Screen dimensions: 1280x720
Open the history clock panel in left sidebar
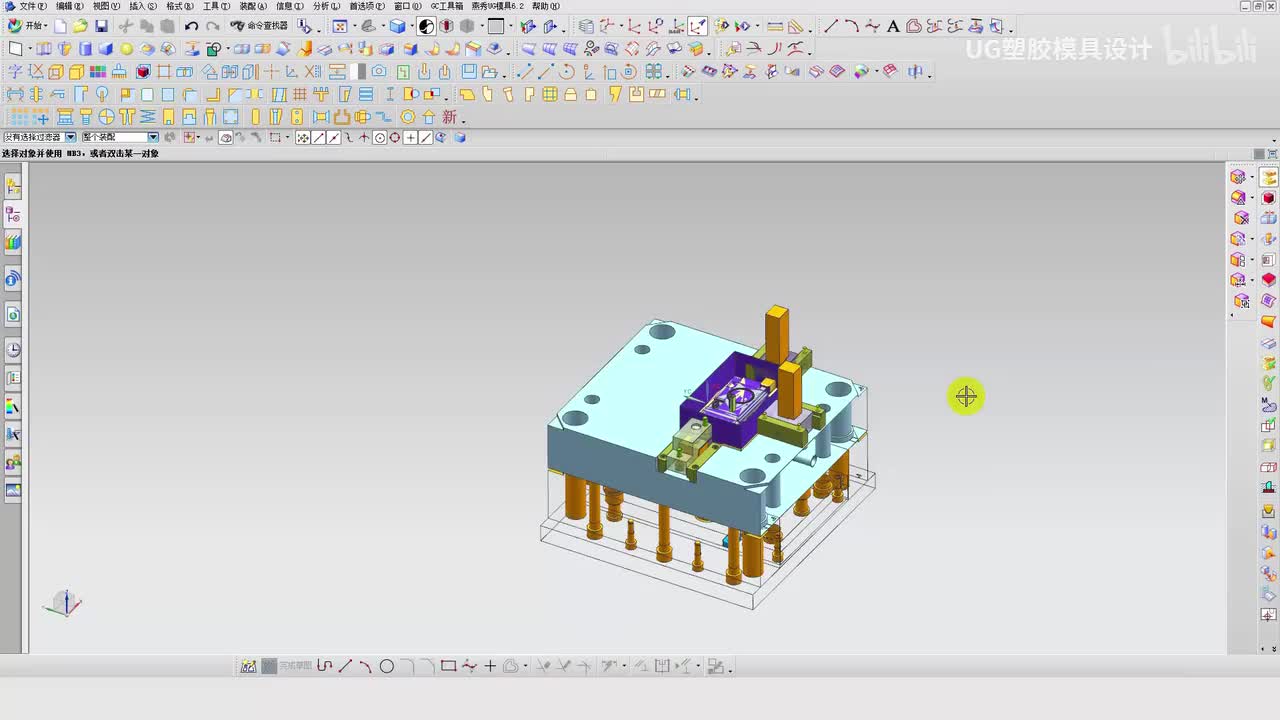[13, 350]
